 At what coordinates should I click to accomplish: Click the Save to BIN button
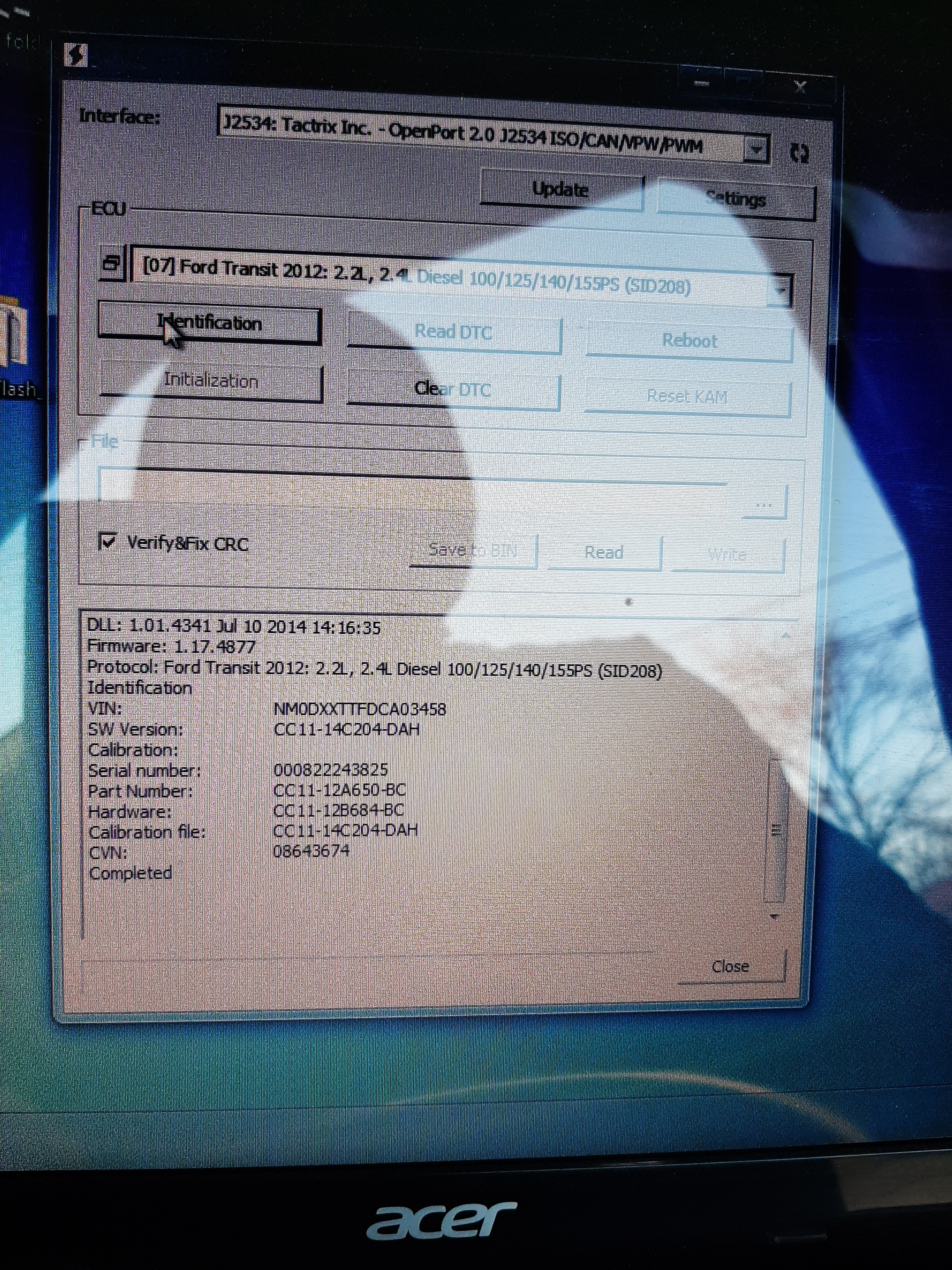pyautogui.click(x=473, y=550)
